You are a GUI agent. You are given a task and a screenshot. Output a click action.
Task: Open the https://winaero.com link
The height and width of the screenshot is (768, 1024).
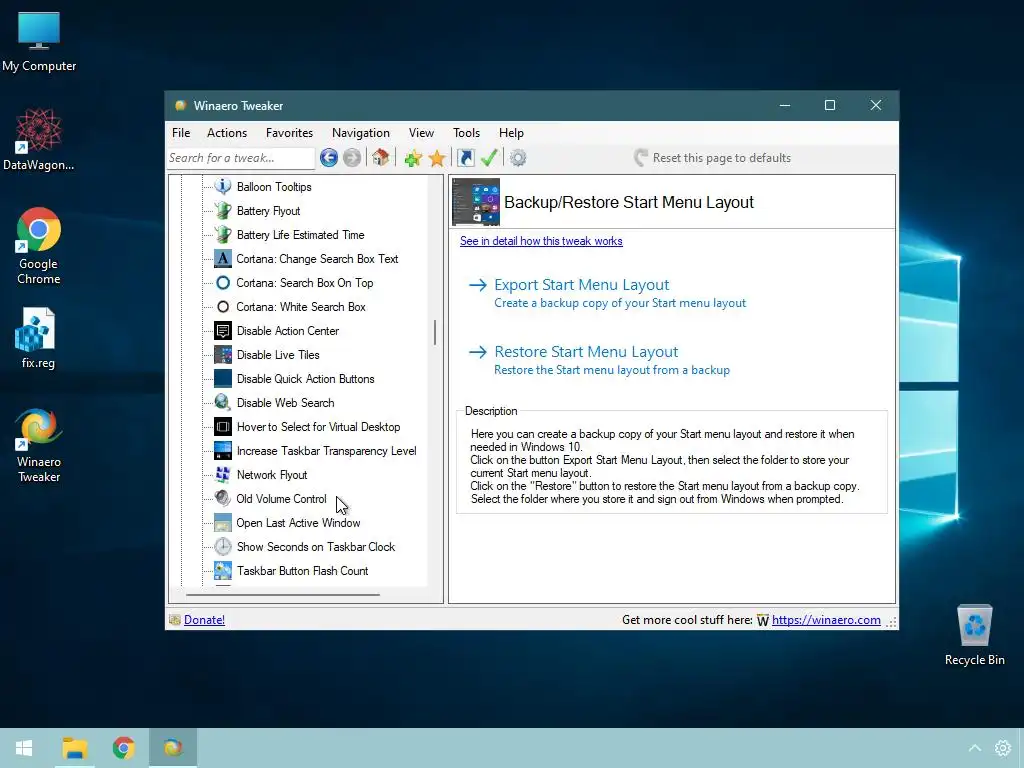click(826, 620)
